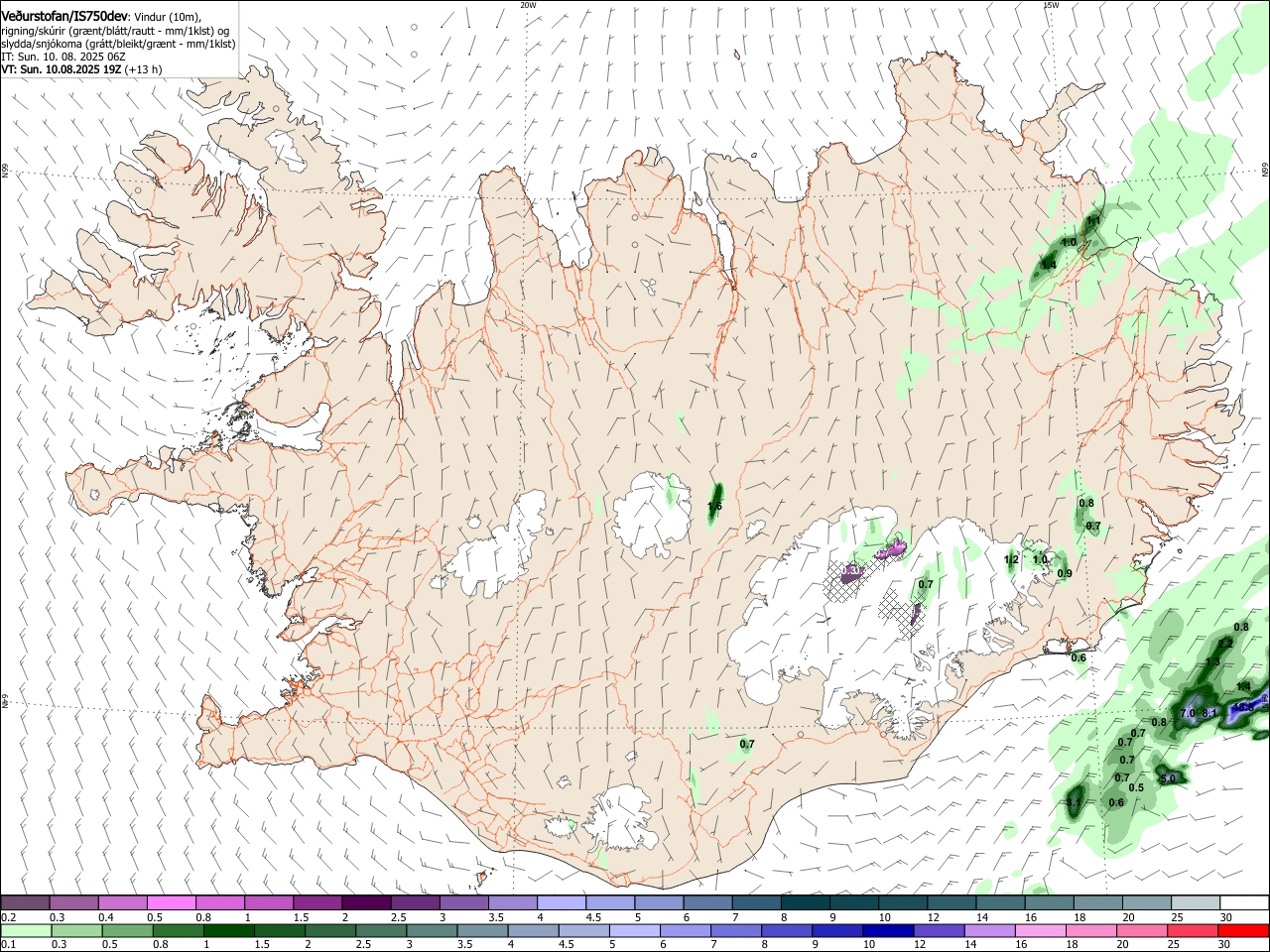
Task: Click the '3.1' precipitation value
Action: pos(1074,802)
